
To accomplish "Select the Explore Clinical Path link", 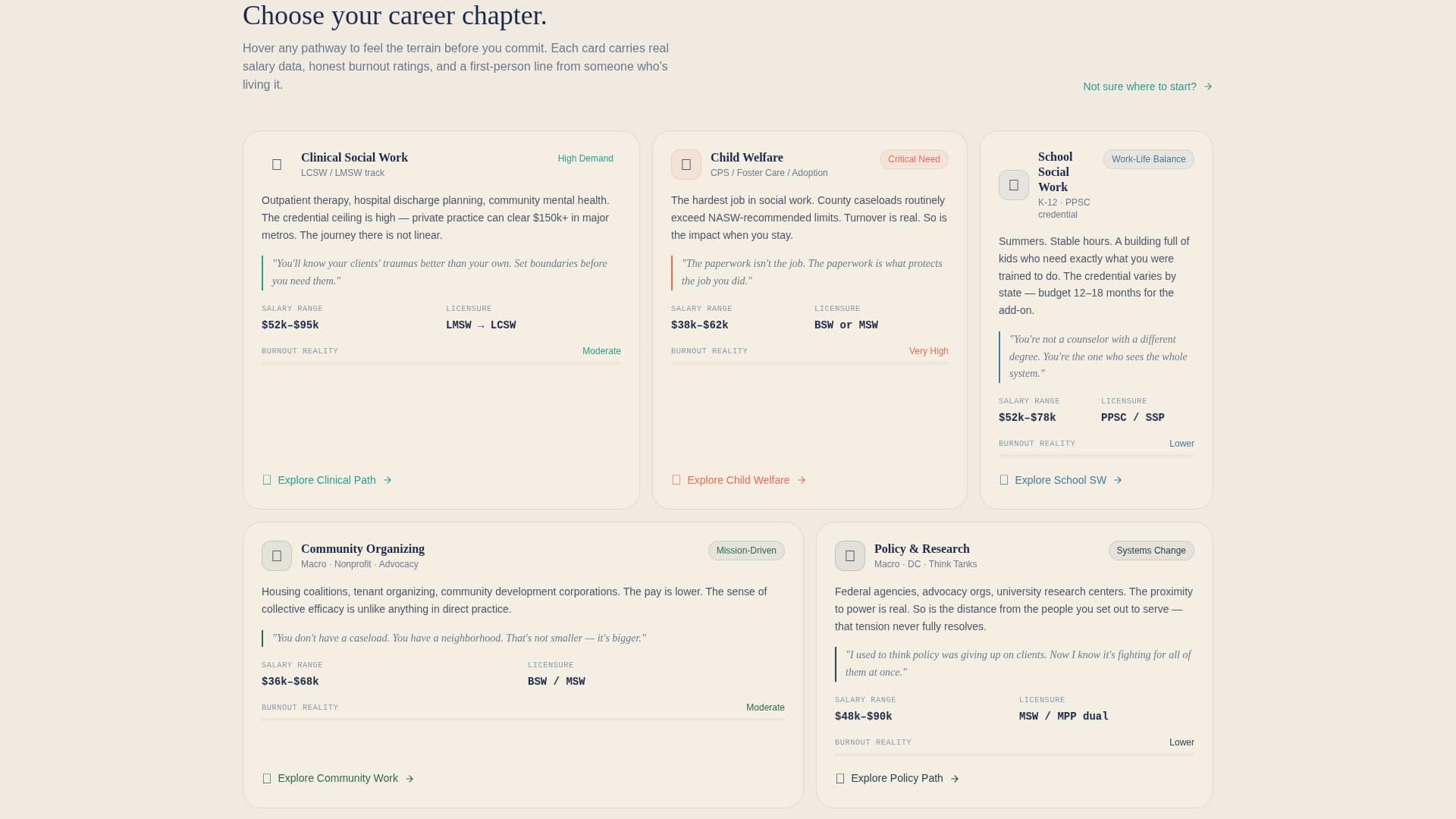I will tap(327, 480).
